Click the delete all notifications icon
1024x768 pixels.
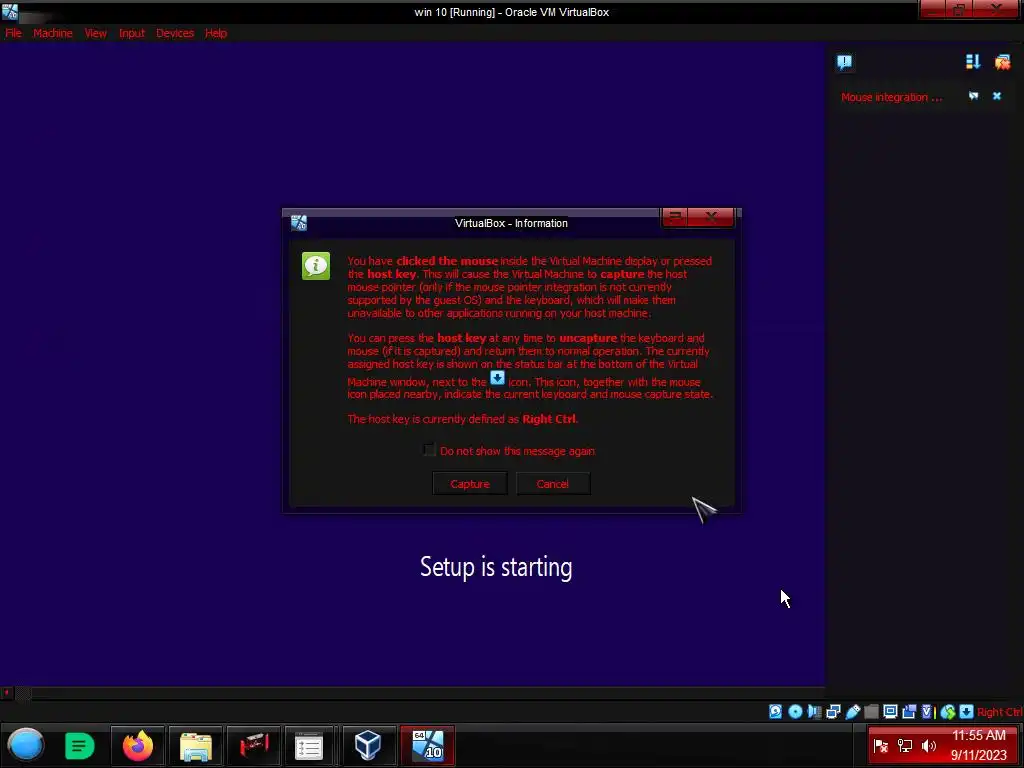[x=1002, y=62]
